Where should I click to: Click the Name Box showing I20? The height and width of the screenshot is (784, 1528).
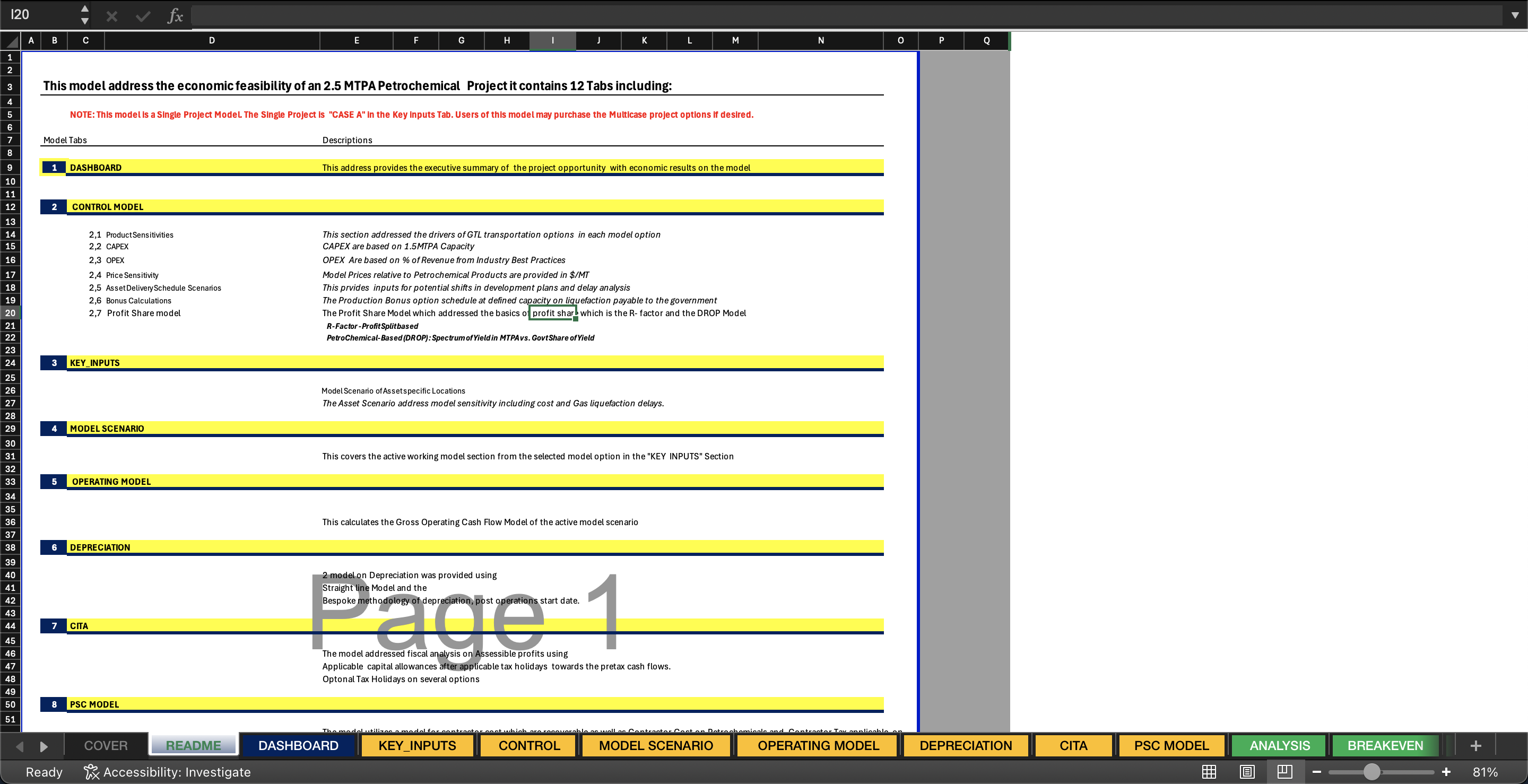[40, 15]
